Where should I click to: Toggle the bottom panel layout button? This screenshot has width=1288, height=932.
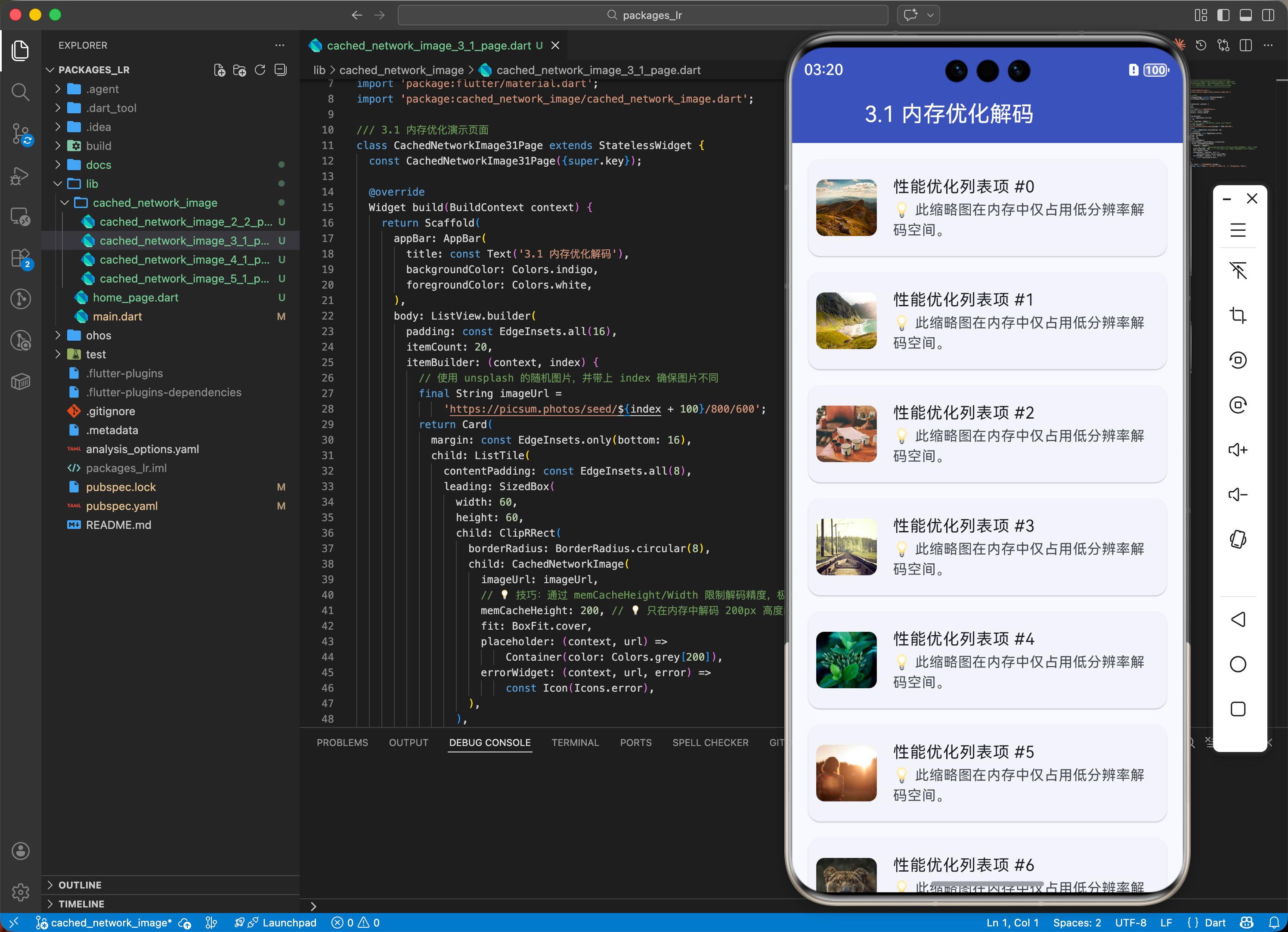(x=1245, y=15)
